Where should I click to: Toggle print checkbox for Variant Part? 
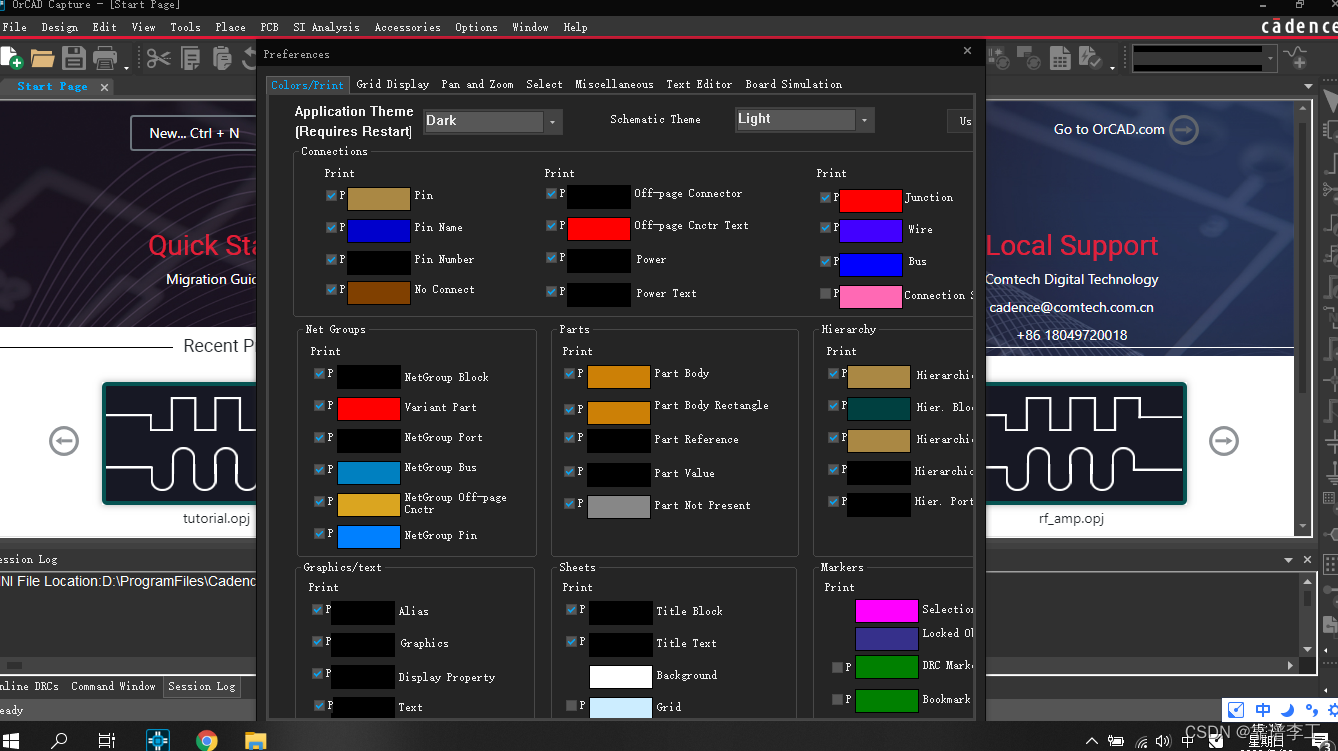pyautogui.click(x=319, y=406)
